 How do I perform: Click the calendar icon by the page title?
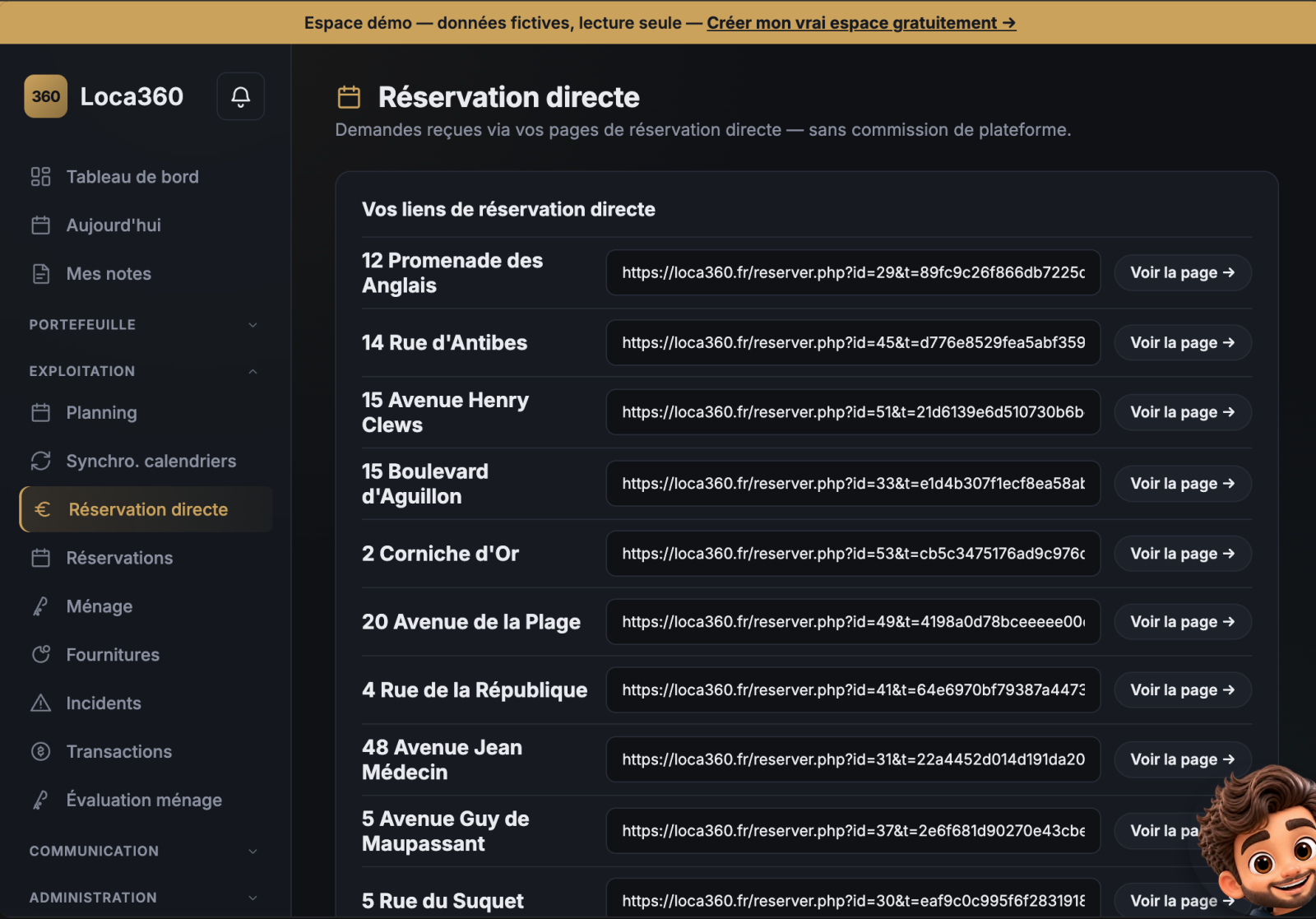[349, 97]
